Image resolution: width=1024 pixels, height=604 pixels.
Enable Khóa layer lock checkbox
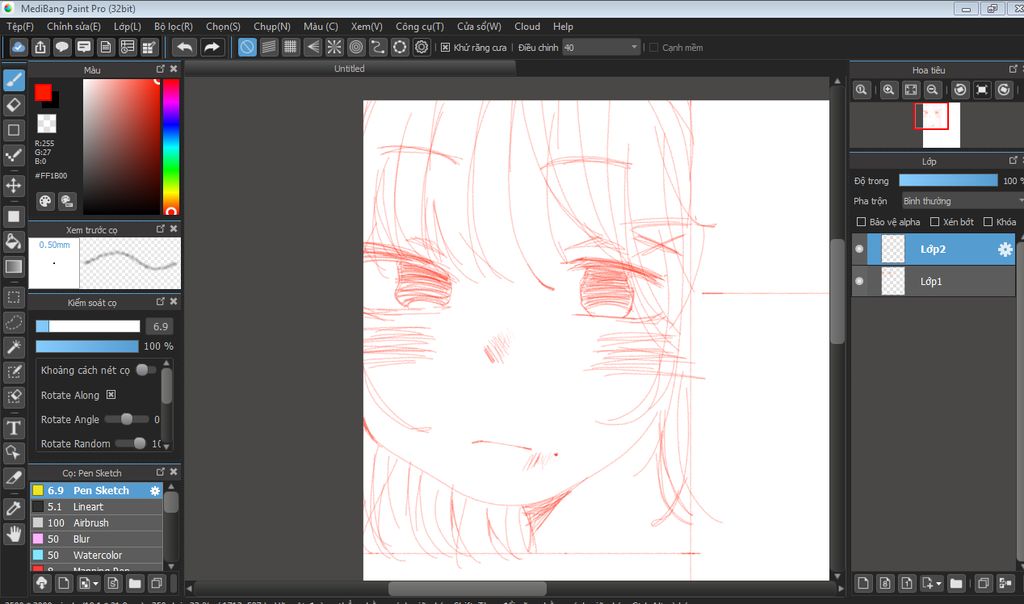(988, 222)
